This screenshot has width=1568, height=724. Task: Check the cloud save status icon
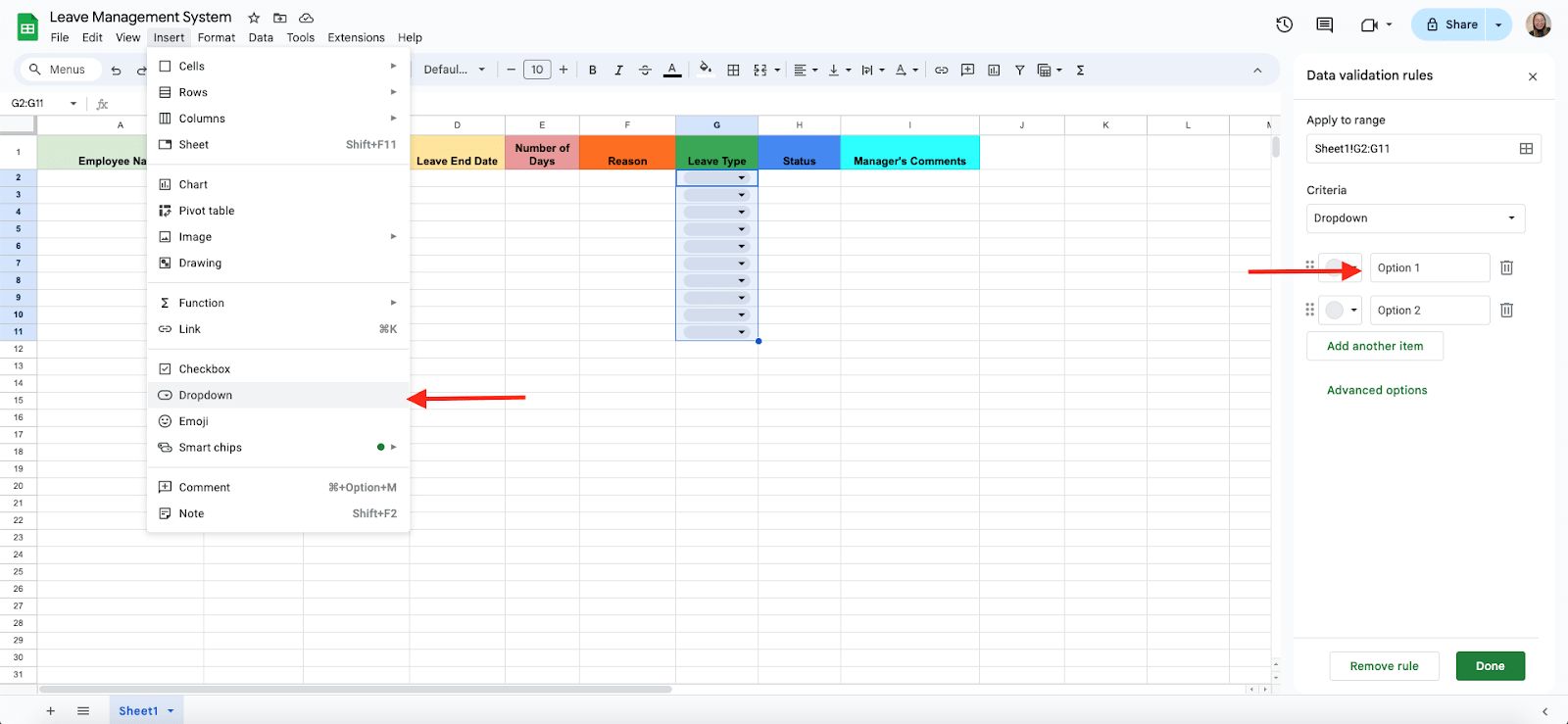click(307, 18)
